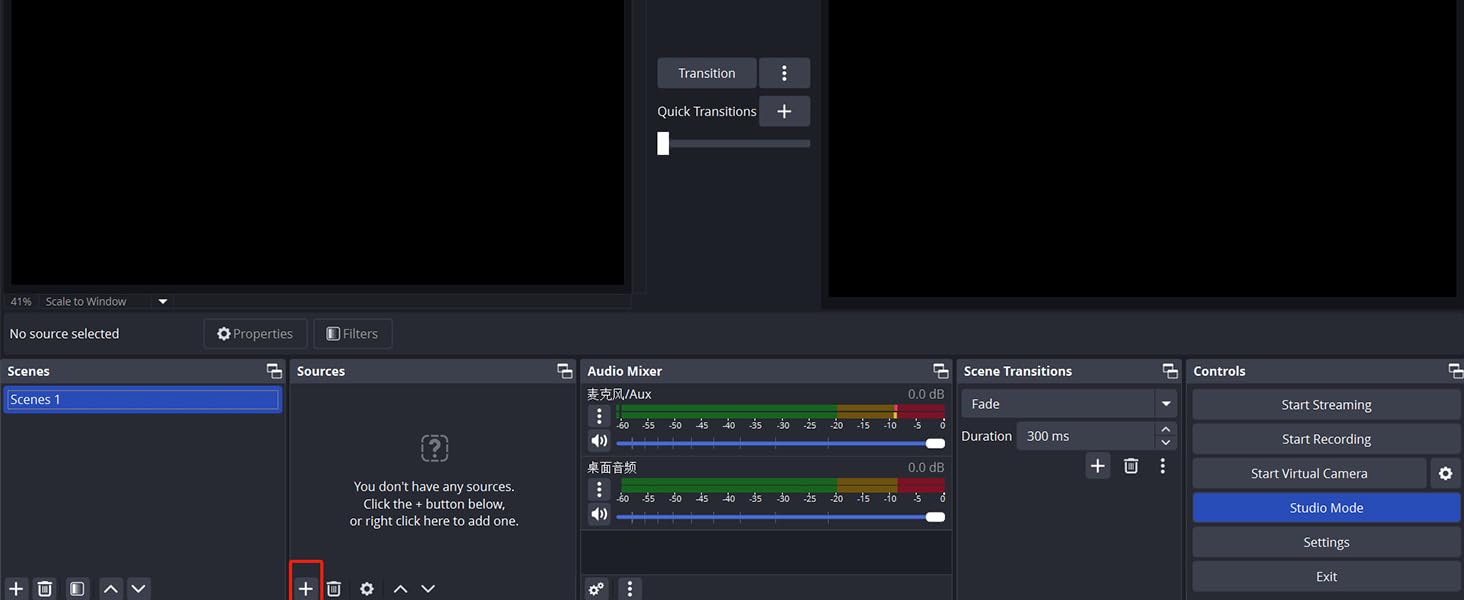
Task: Open virtual camera settings gear
Action: click(1445, 473)
